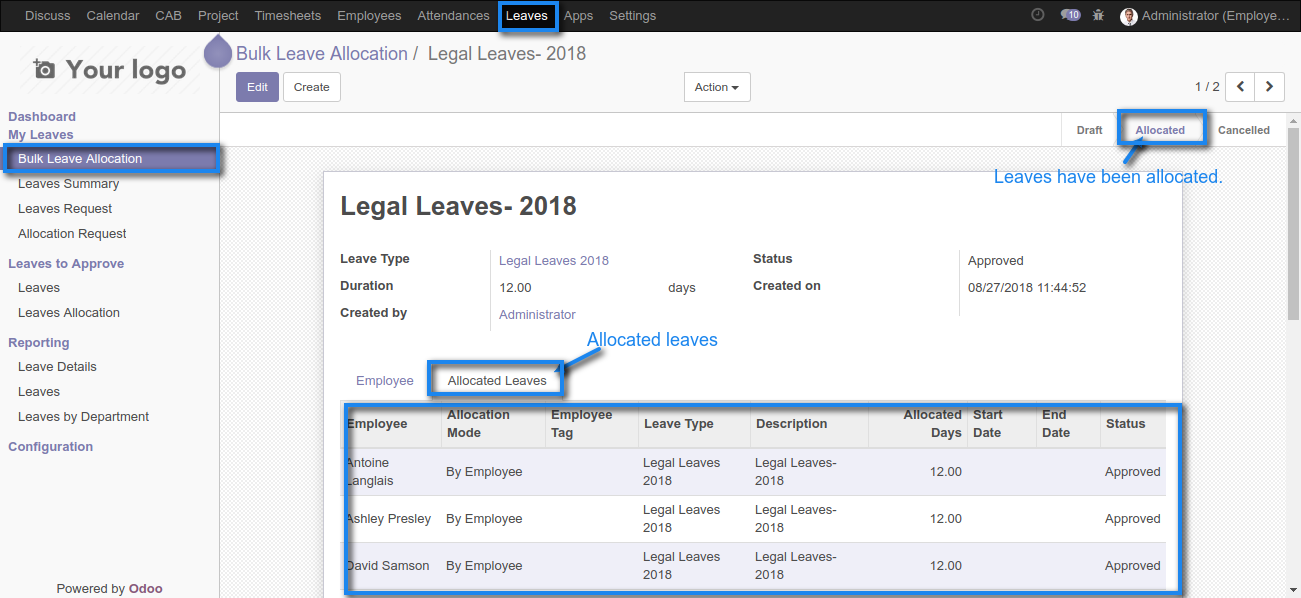Open the Calendar menu
Screen dimensions: 1301x598
click(x=113, y=15)
